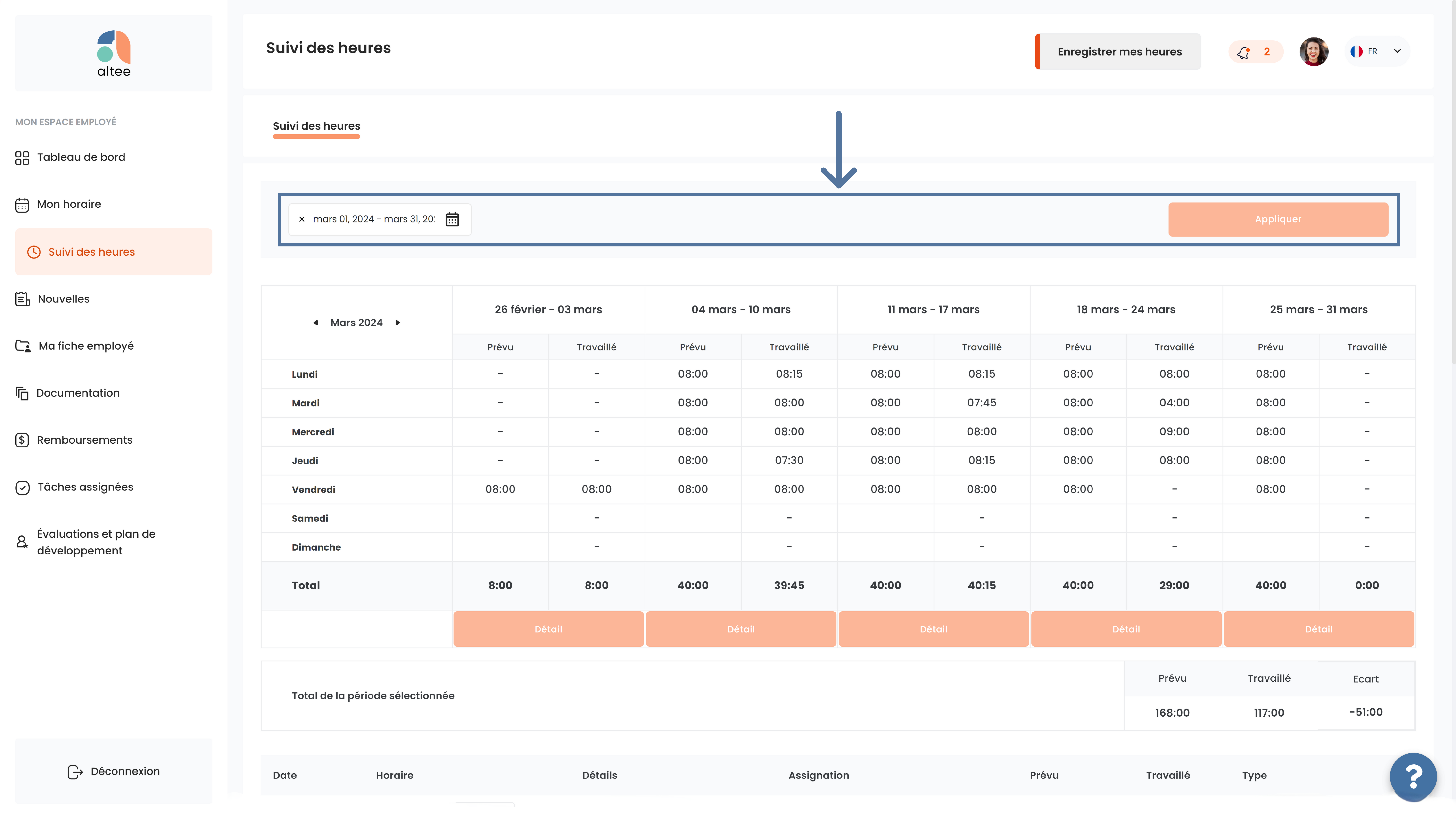Click the Suivi des heures clock icon

[34, 252]
